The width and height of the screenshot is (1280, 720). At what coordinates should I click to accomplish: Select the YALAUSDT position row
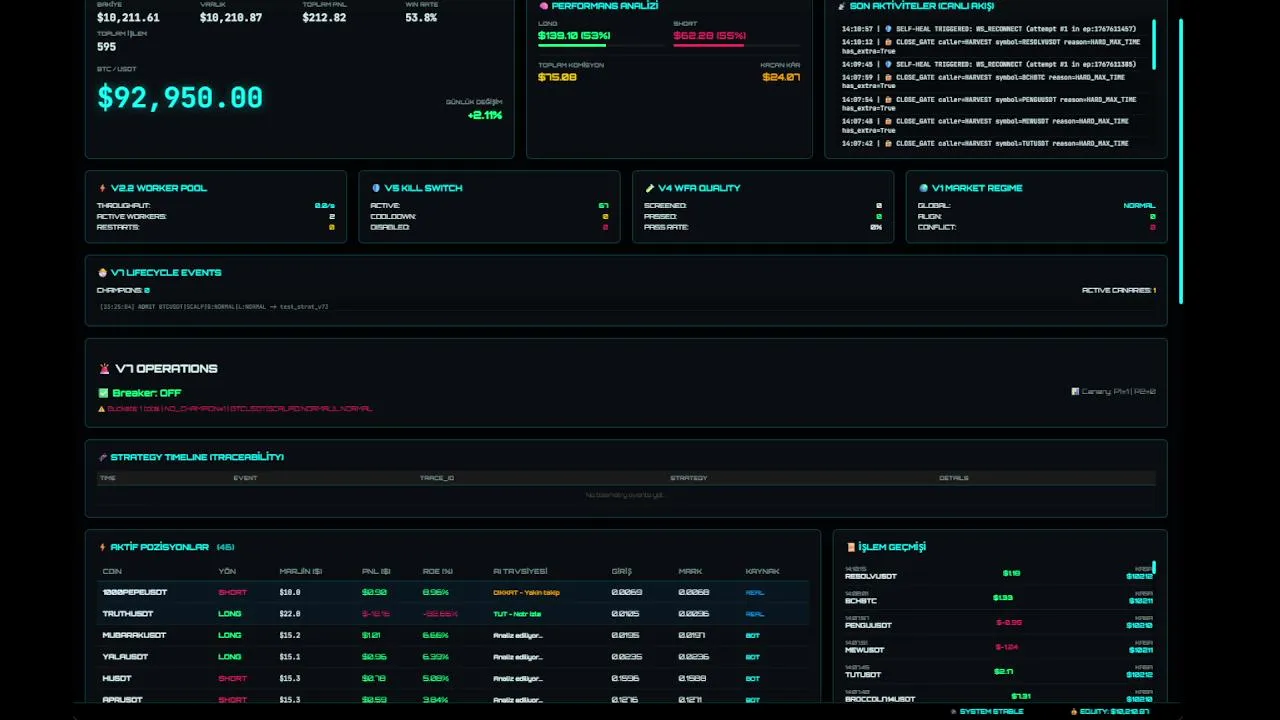(x=453, y=657)
